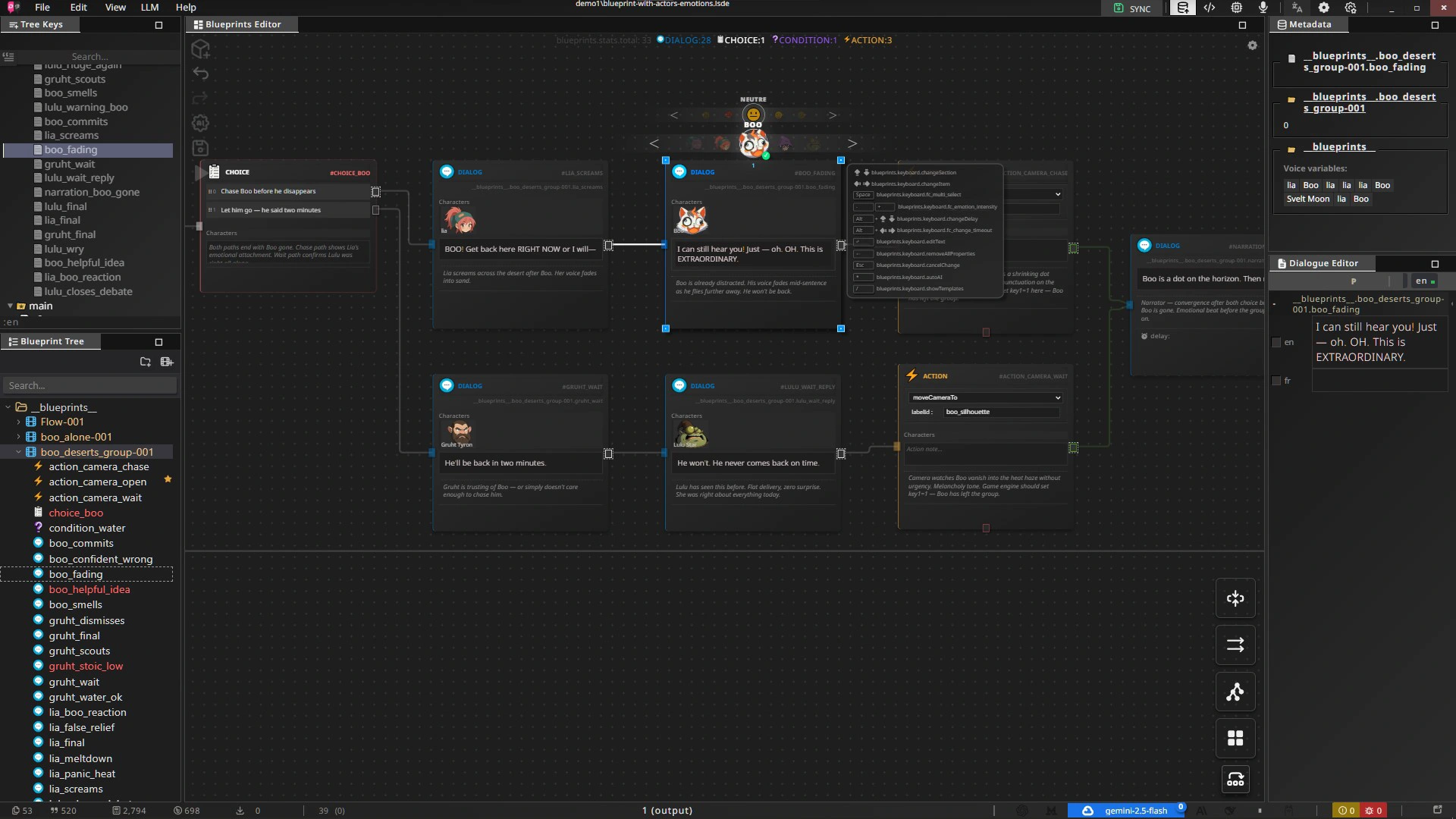Check the en language checkbox
This screenshot has height=819, width=1456.
point(1276,343)
